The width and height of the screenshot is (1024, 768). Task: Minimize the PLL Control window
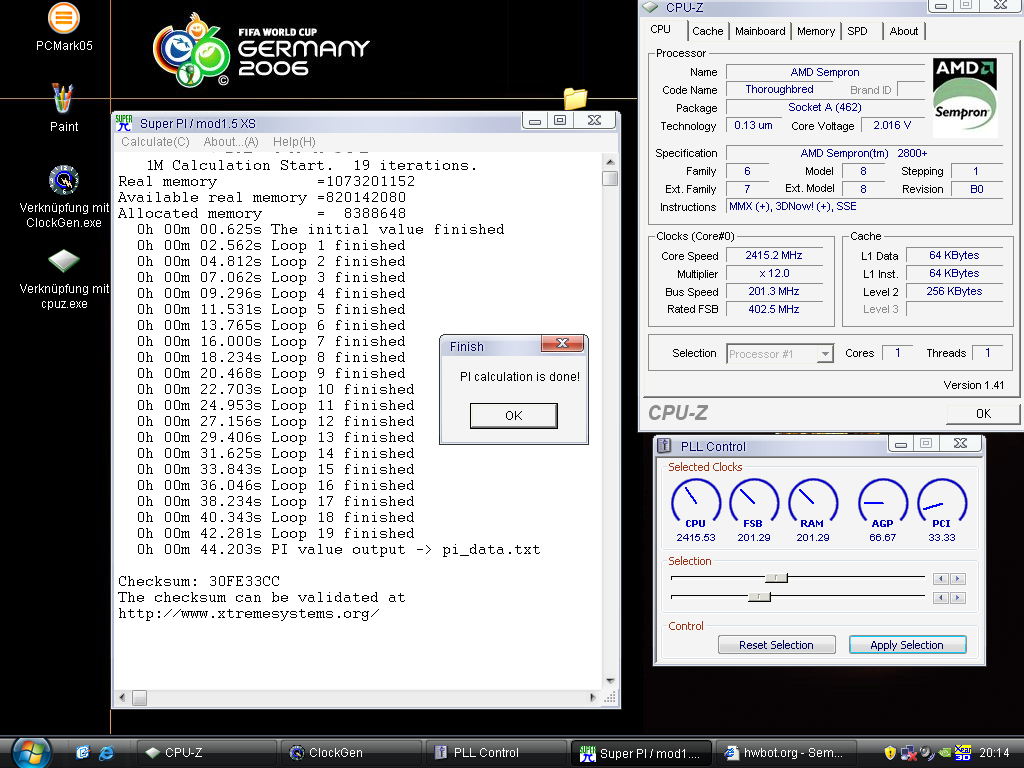tap(901, 444)
